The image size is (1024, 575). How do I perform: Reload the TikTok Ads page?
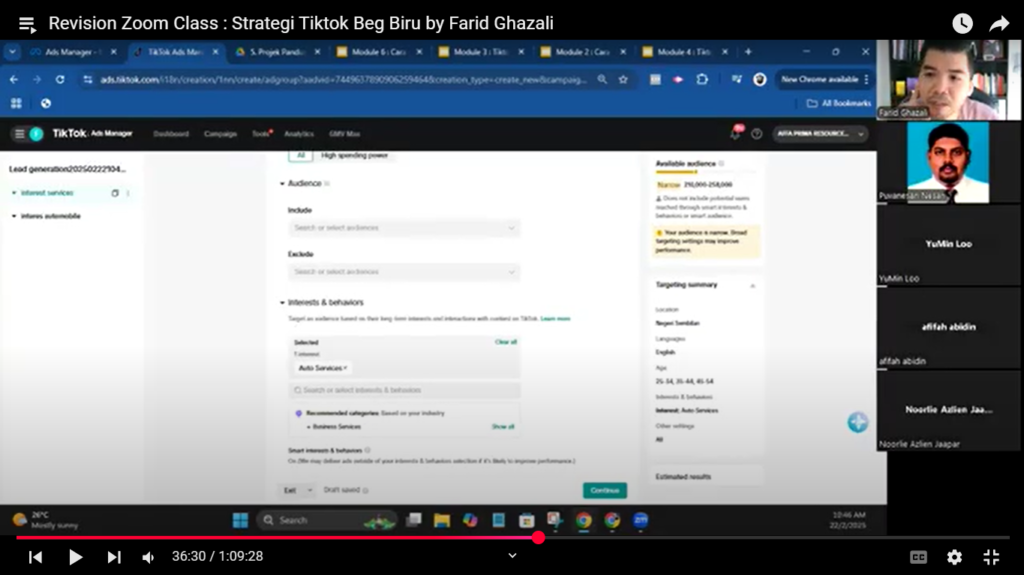(60, 80)
